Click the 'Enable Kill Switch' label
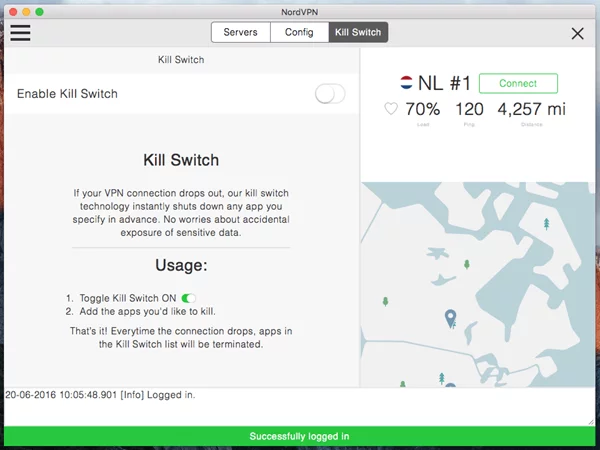Image resolution: width=600 pixels, height=450 pixels. pyautogui.click(x=67, y=94)
